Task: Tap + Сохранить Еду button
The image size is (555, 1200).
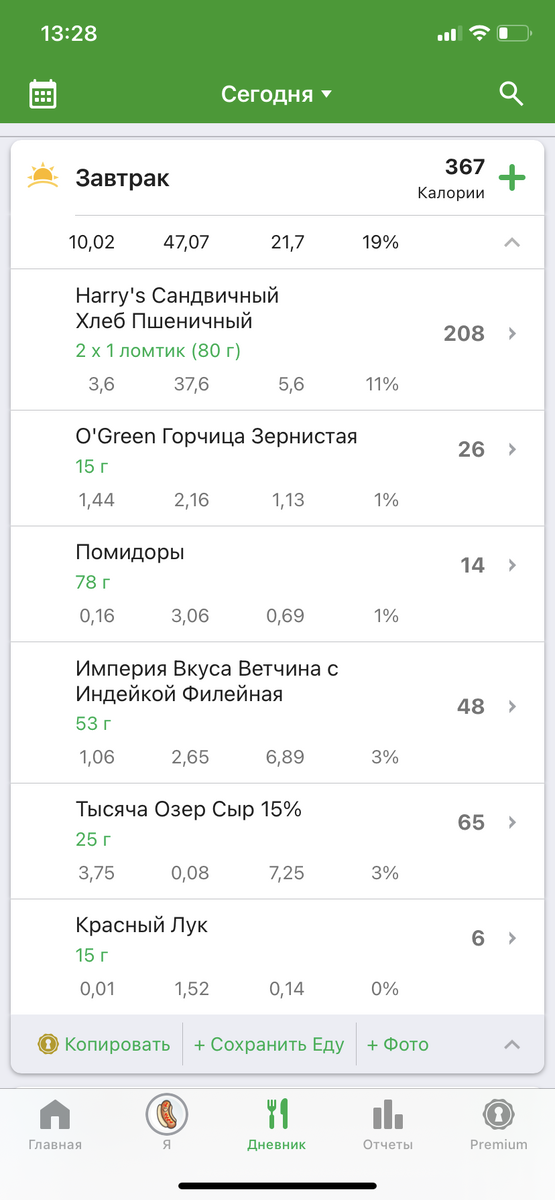Action: (269, 1045)
